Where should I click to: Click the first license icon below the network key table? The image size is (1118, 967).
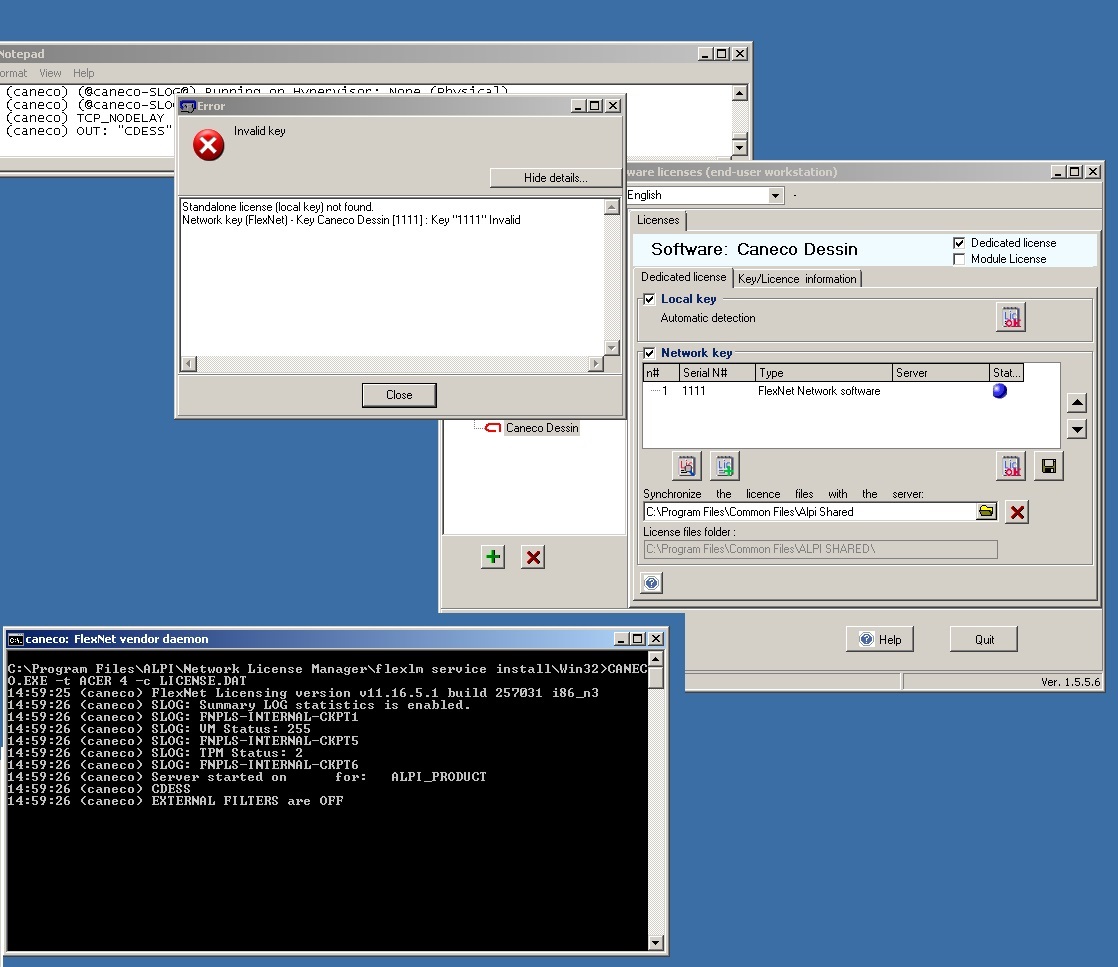[x=687, y=466]
